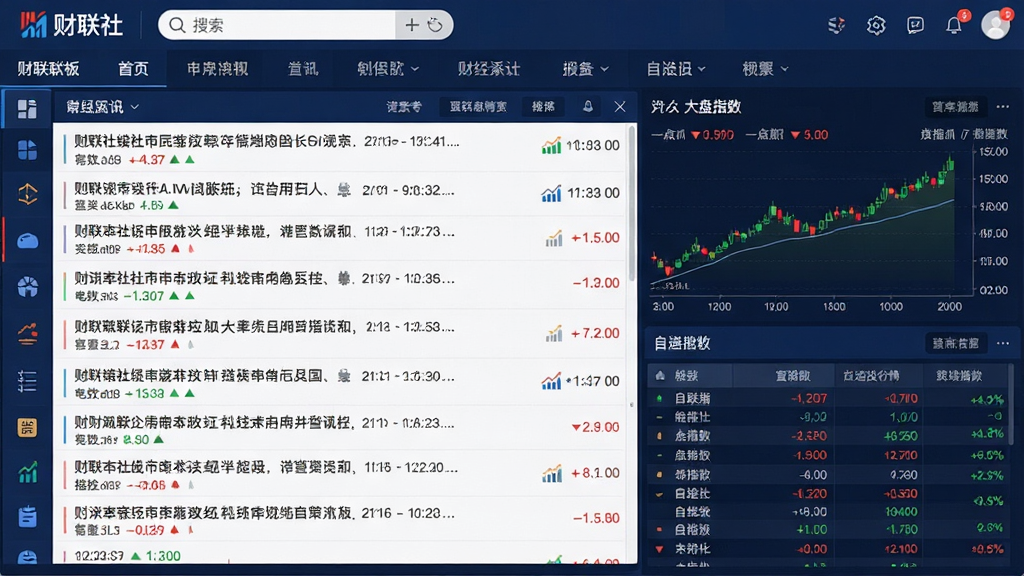Click the plus icon inside search bar
Image resolution: width=1024 pixels, height=576 pixels.
(411, 25)
